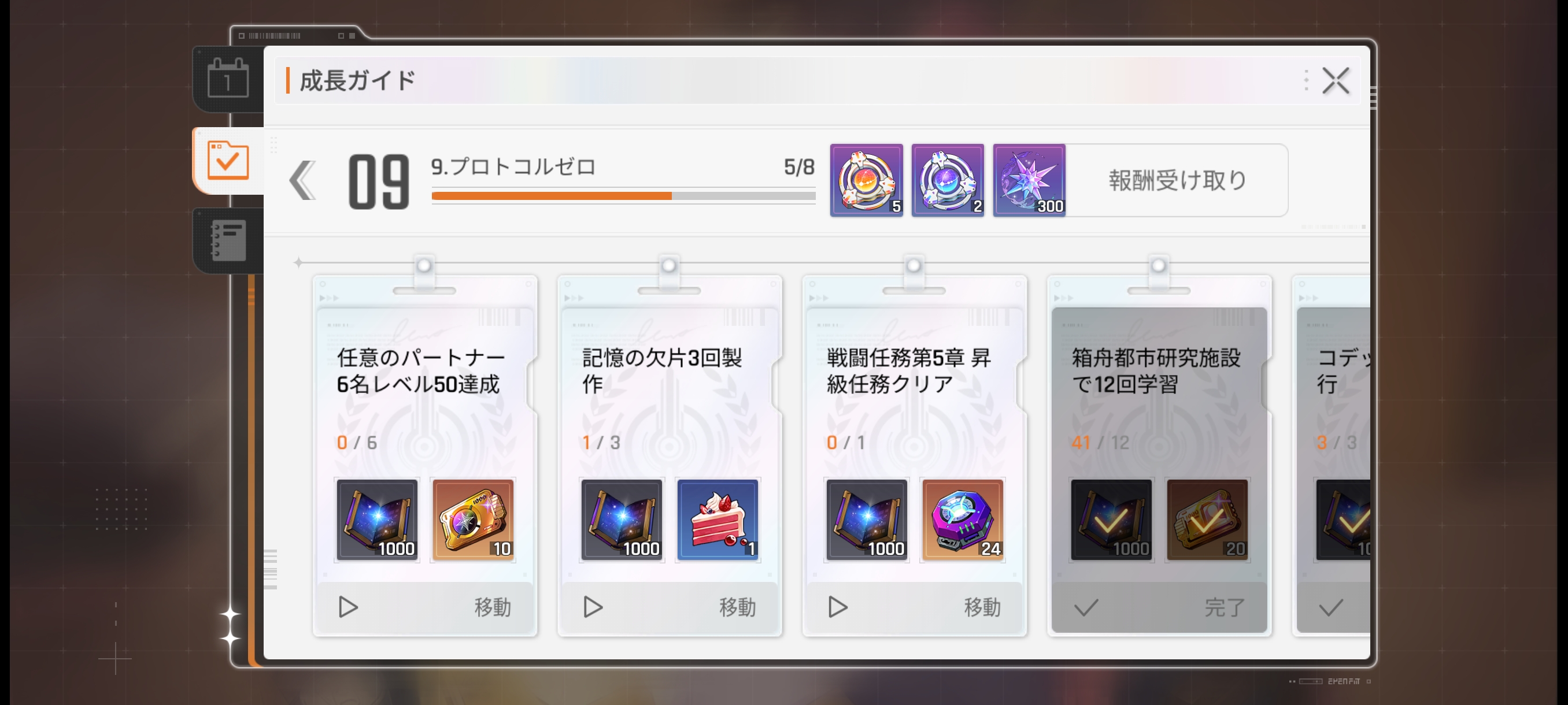Open the calendar tab in sidebar
Image resolution: width=1568 pixels, height=705 pixels.
coord(228,79)
